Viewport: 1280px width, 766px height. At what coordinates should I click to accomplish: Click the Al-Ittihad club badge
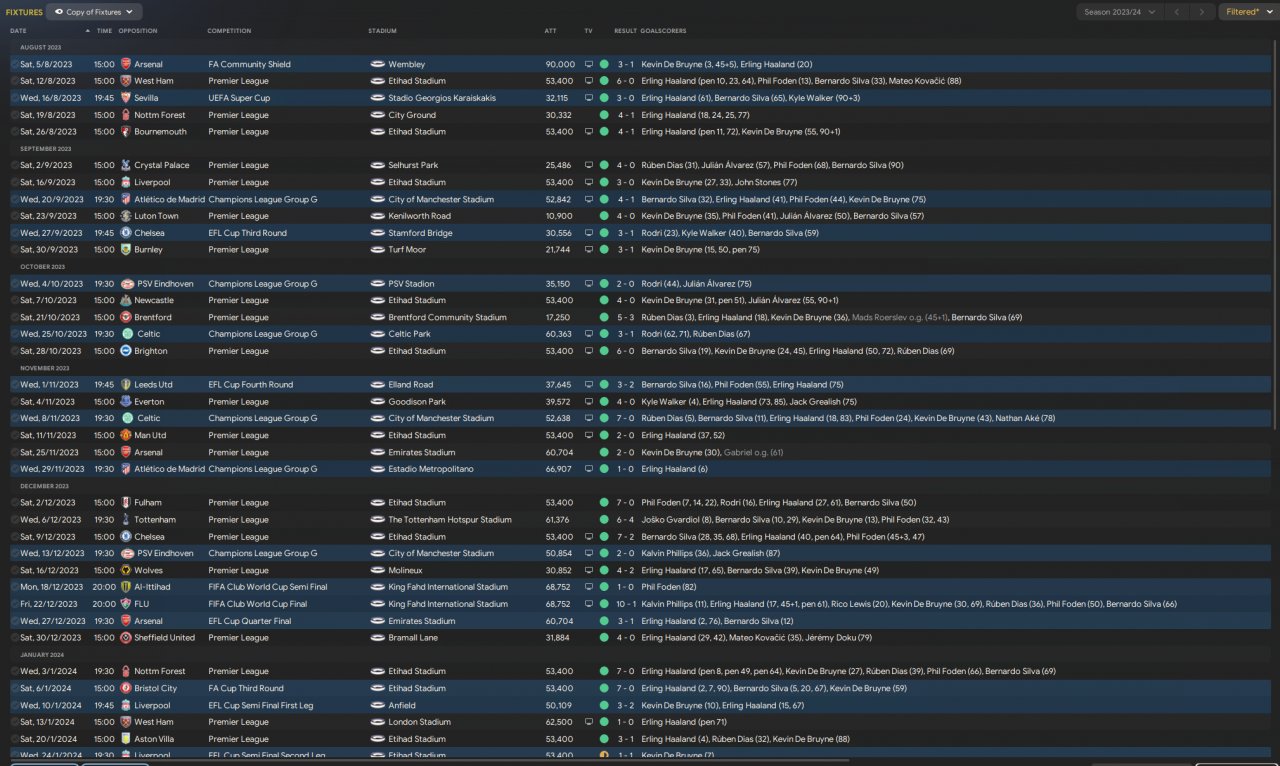point(126,587)
